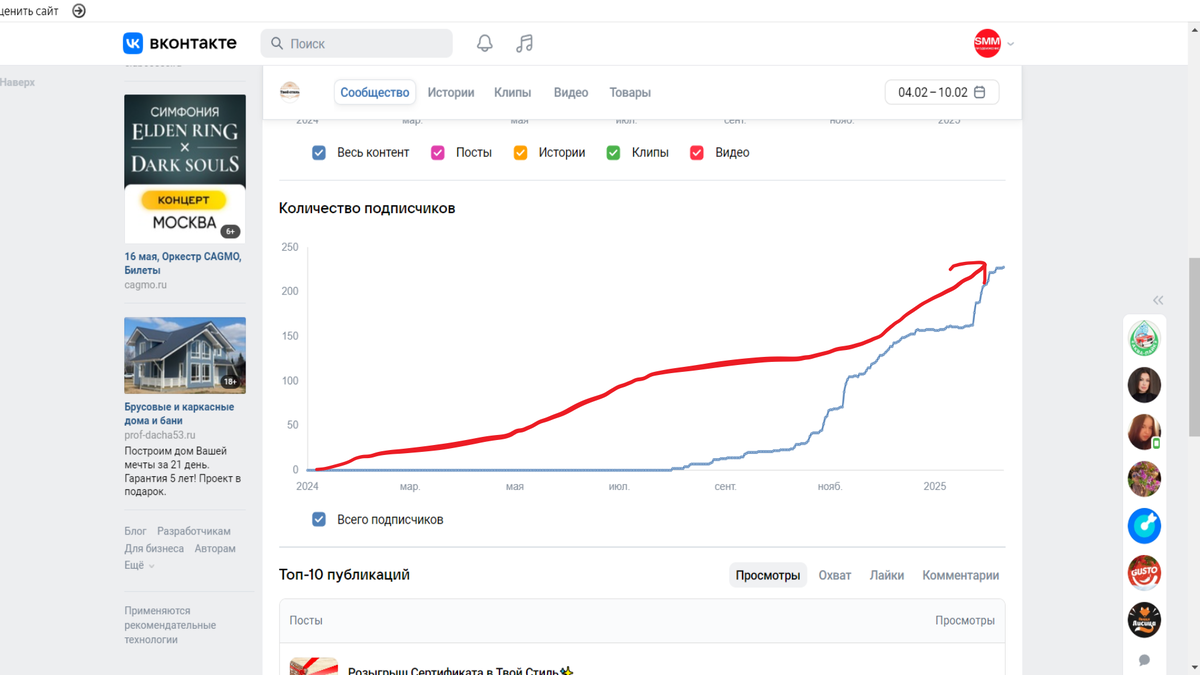
Task: Click the blue key-shaped app avatar in the sidebar
Action: click(1144, 525)
